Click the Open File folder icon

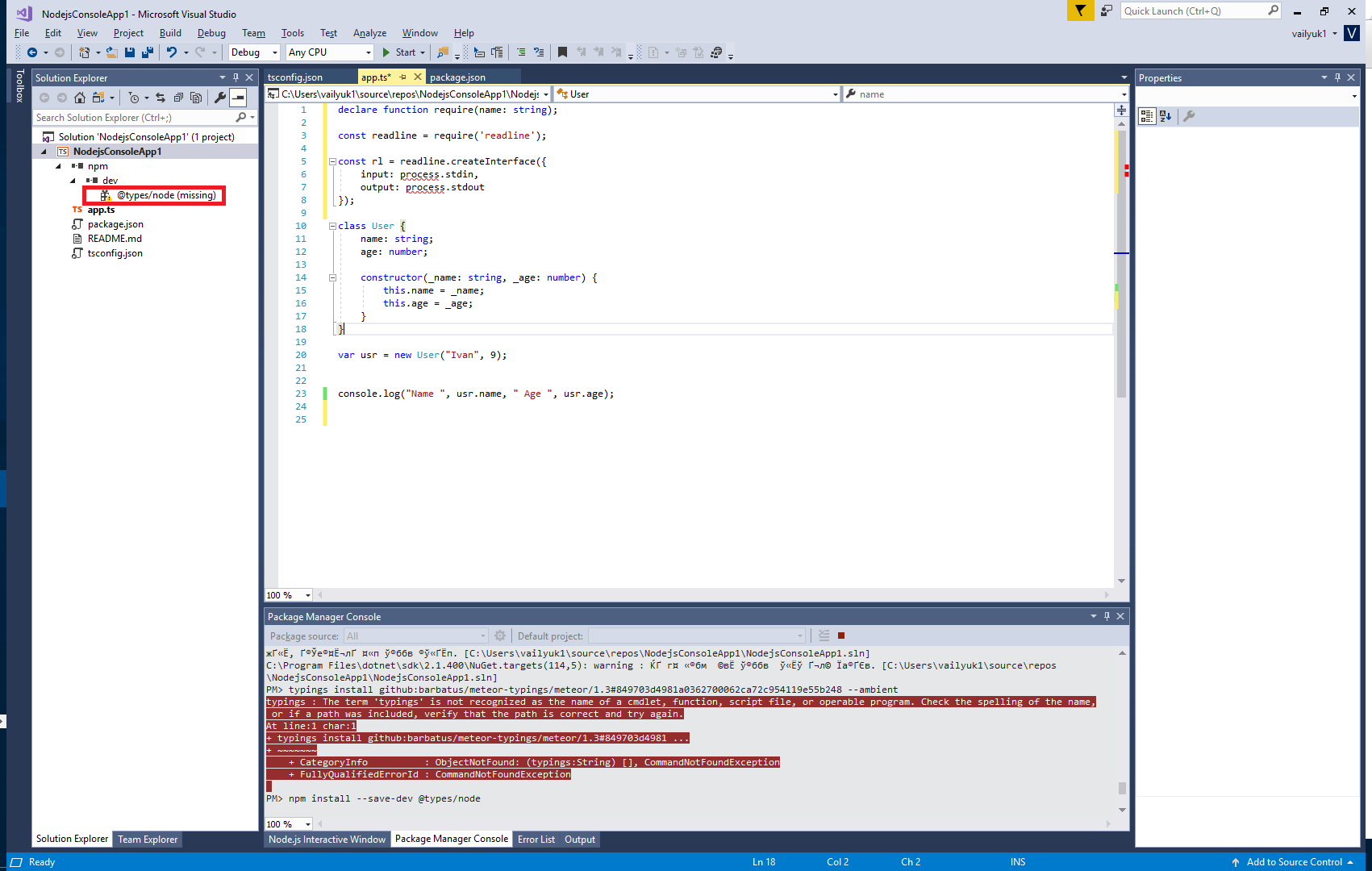(111, 52)
